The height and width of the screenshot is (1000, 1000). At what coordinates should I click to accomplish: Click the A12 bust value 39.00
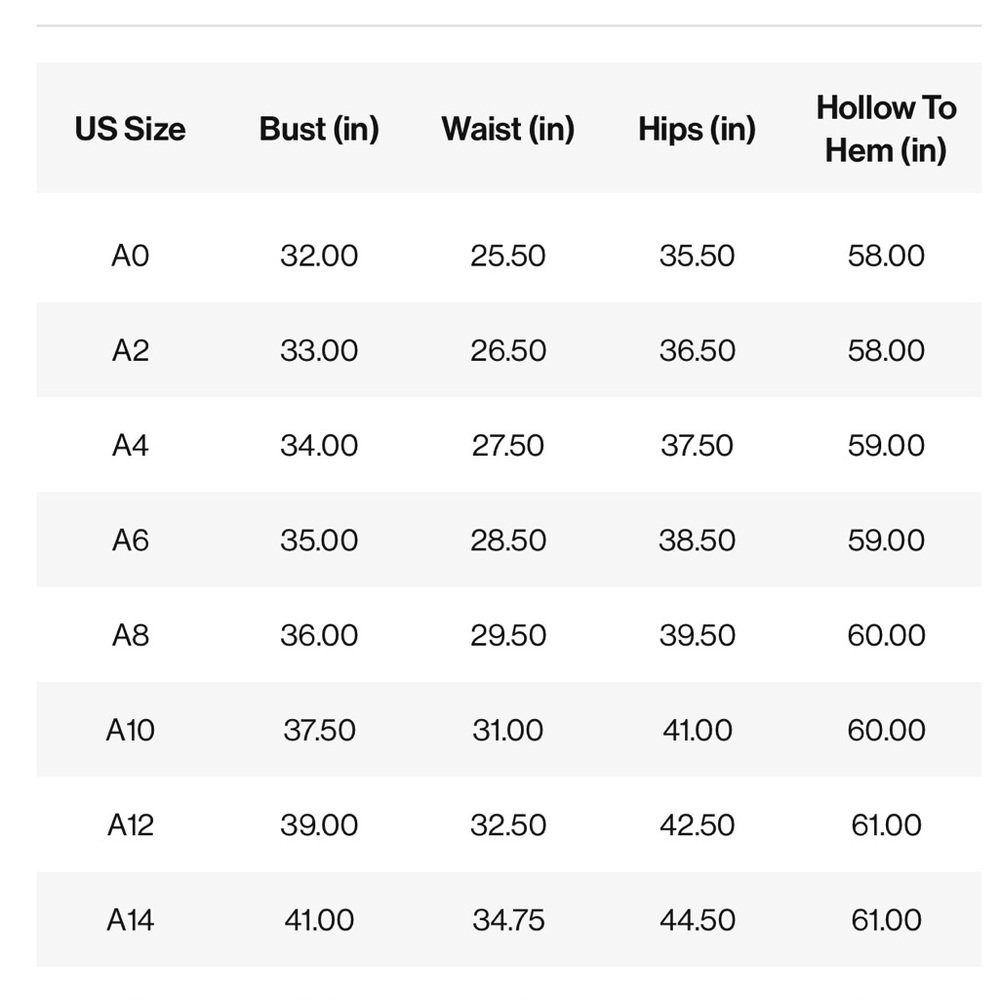tap(319, 825)
